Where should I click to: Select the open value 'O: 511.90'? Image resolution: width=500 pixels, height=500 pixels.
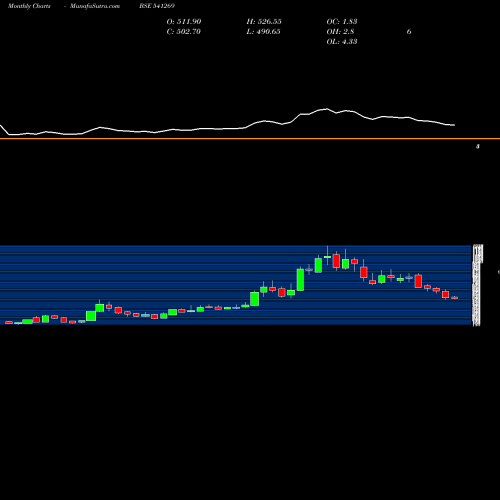pyautogui.click(x=184, y=22)
